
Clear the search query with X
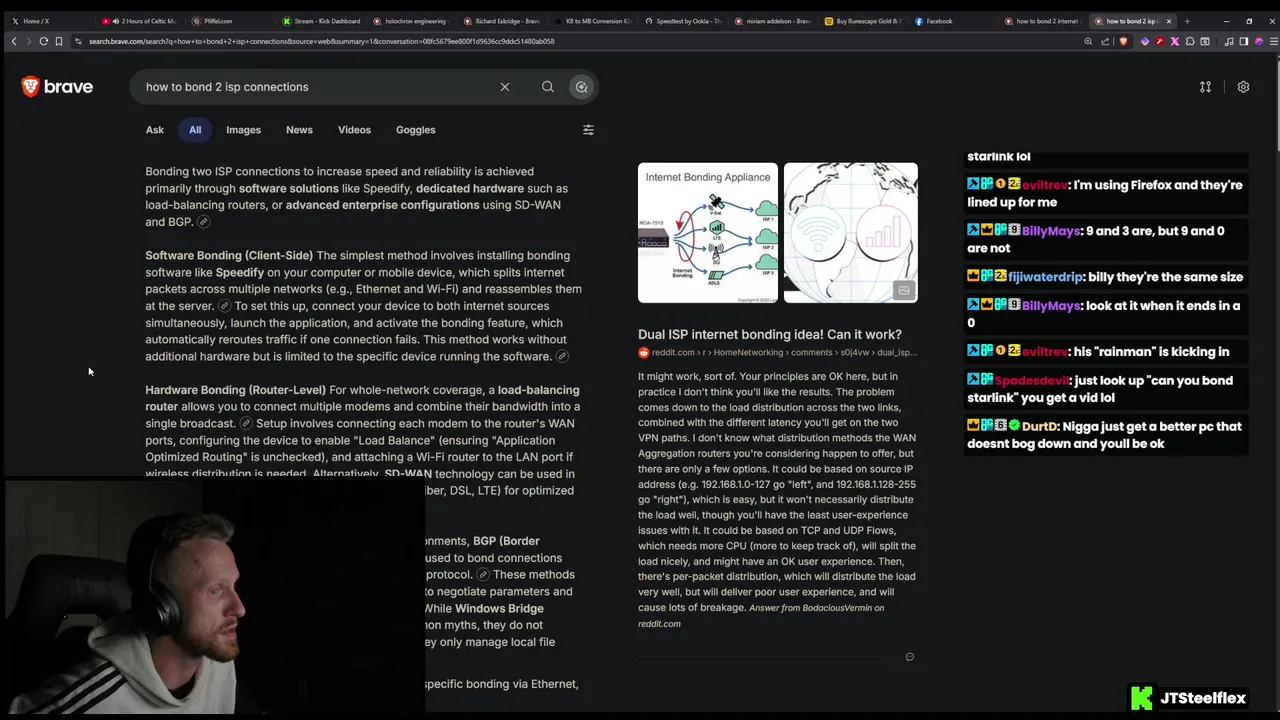tap(505, 87)
